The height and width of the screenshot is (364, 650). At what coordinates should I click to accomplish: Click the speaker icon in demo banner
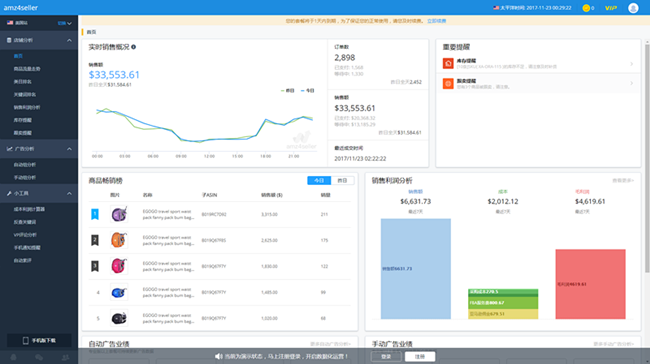218,356
